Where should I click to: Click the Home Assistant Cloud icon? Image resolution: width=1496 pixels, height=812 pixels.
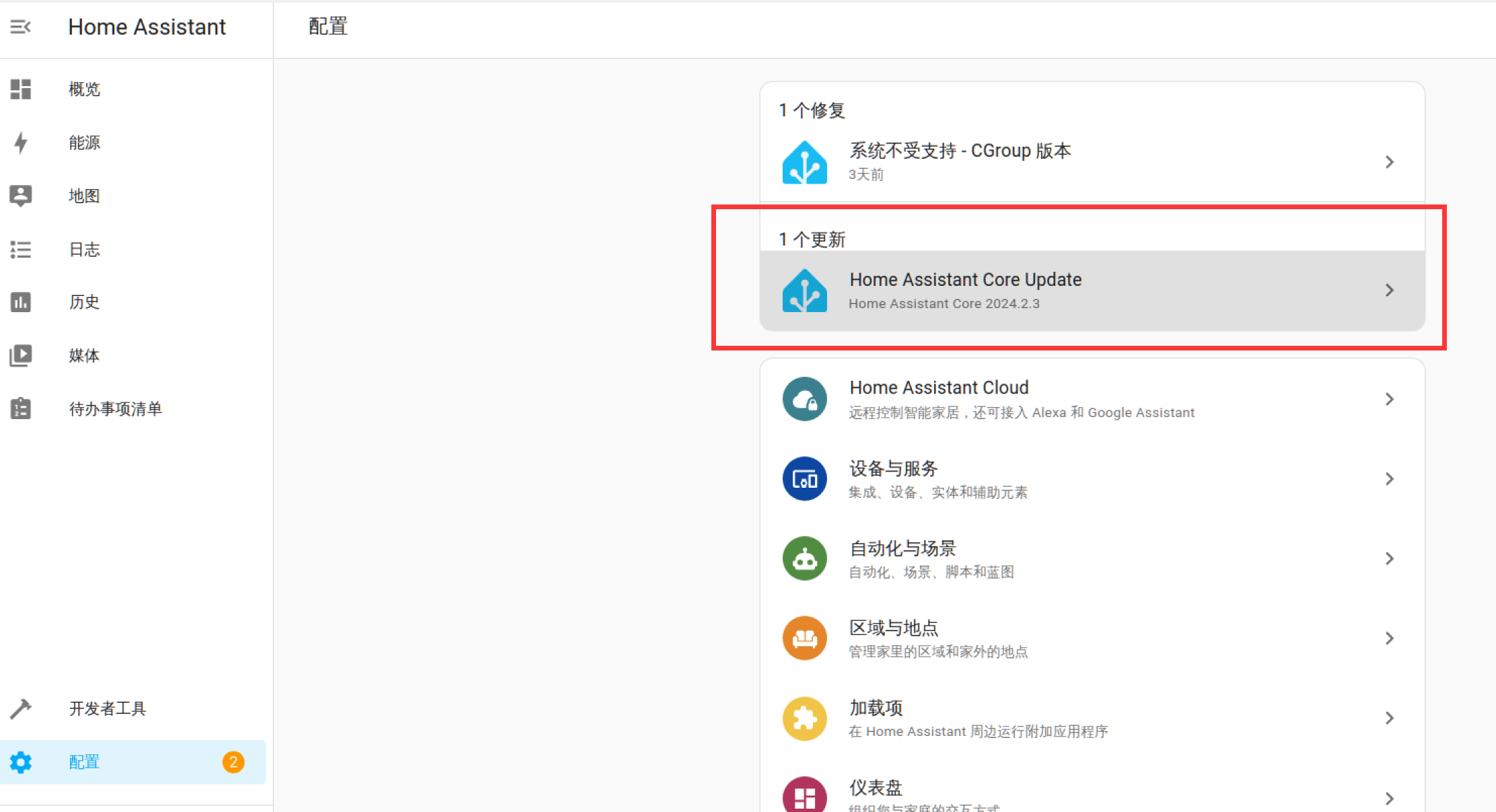805,399
